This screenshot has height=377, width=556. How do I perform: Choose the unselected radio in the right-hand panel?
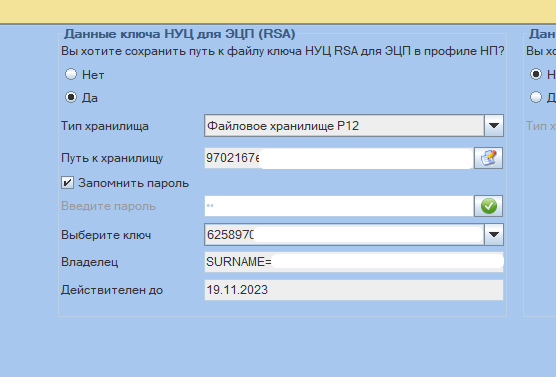pyautogui.click(x=536, y=97)
